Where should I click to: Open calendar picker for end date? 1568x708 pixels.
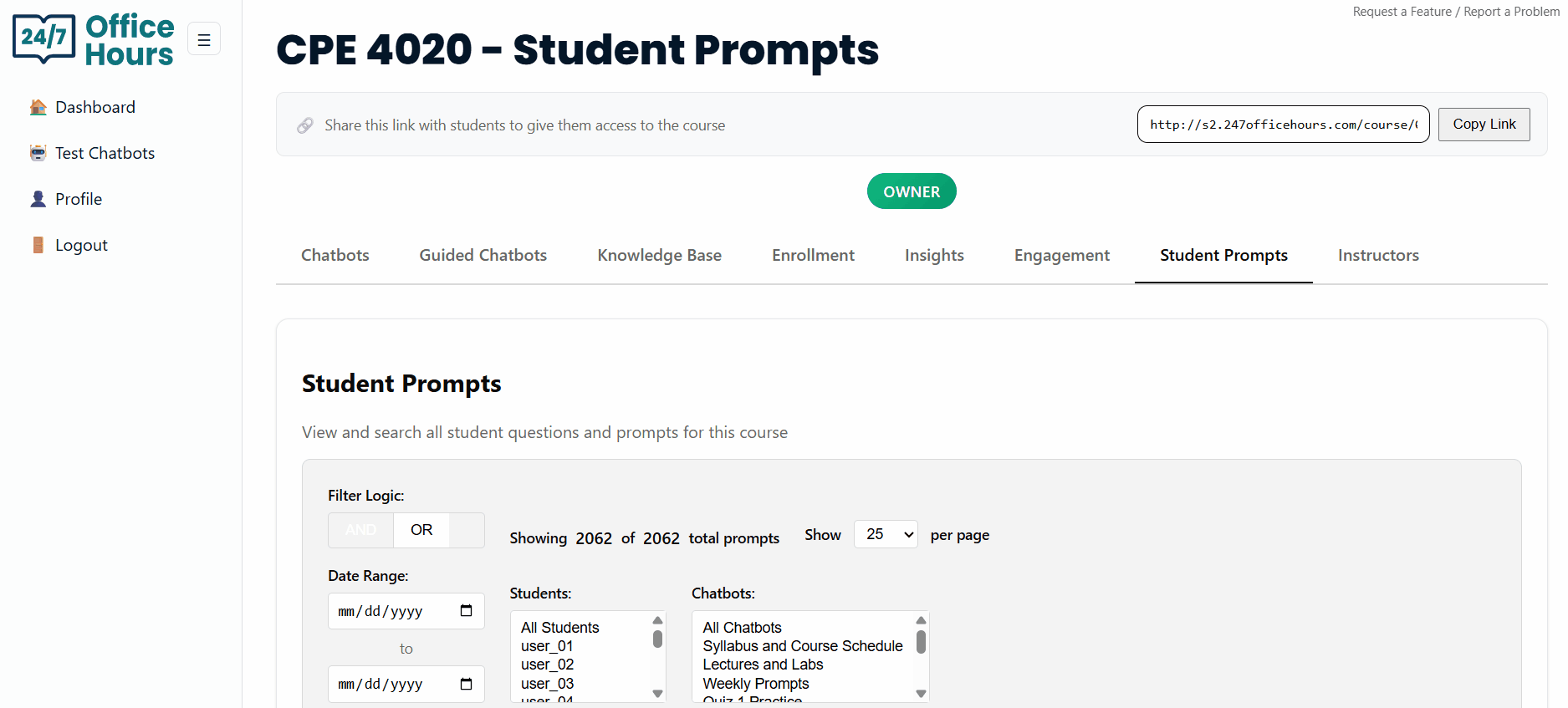pos(466,684)
